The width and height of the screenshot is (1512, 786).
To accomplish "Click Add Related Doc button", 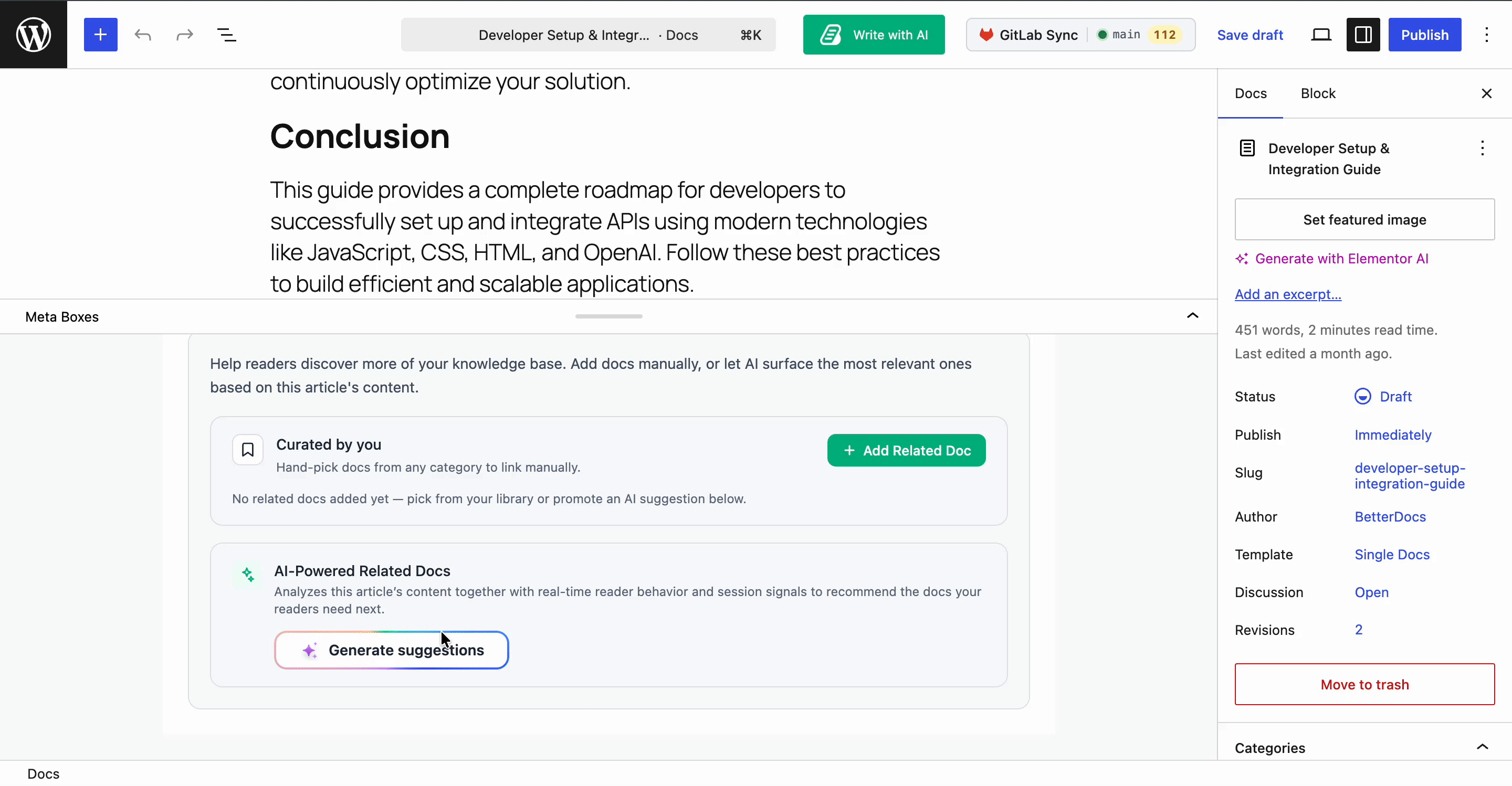I will coord(906,451).
